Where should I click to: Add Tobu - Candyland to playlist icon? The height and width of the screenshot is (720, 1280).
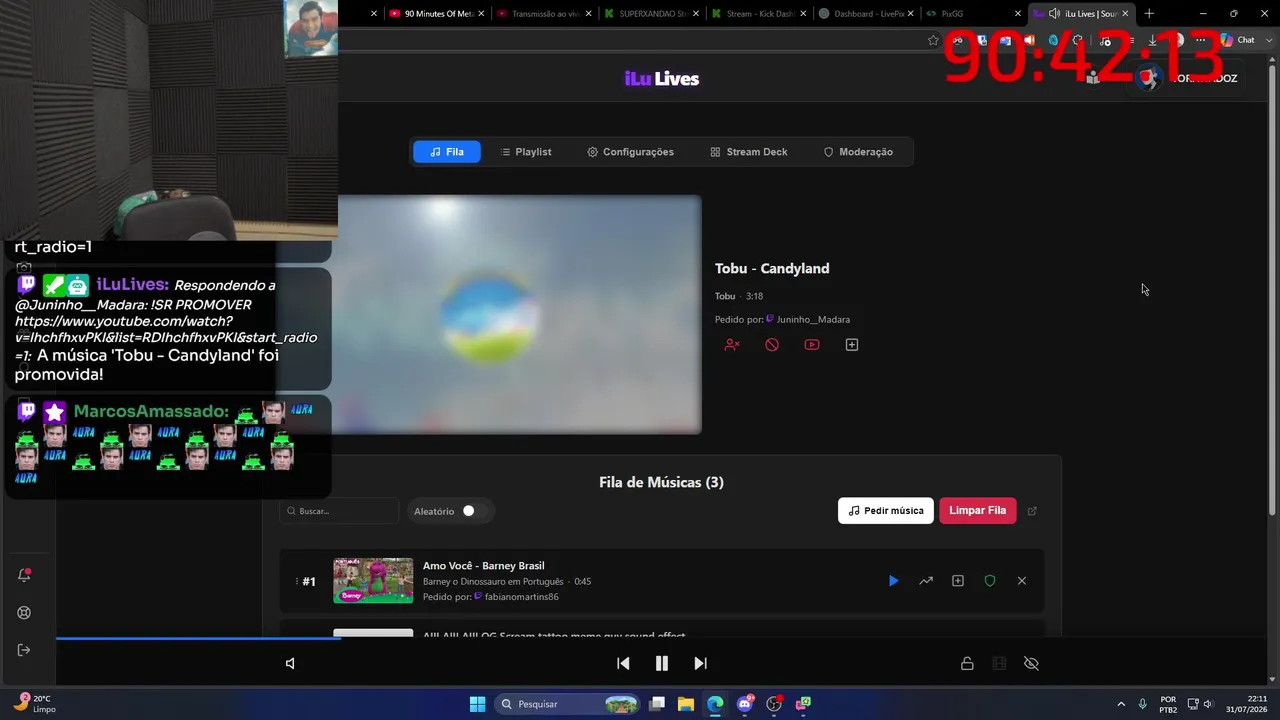(x=852, y=345)
